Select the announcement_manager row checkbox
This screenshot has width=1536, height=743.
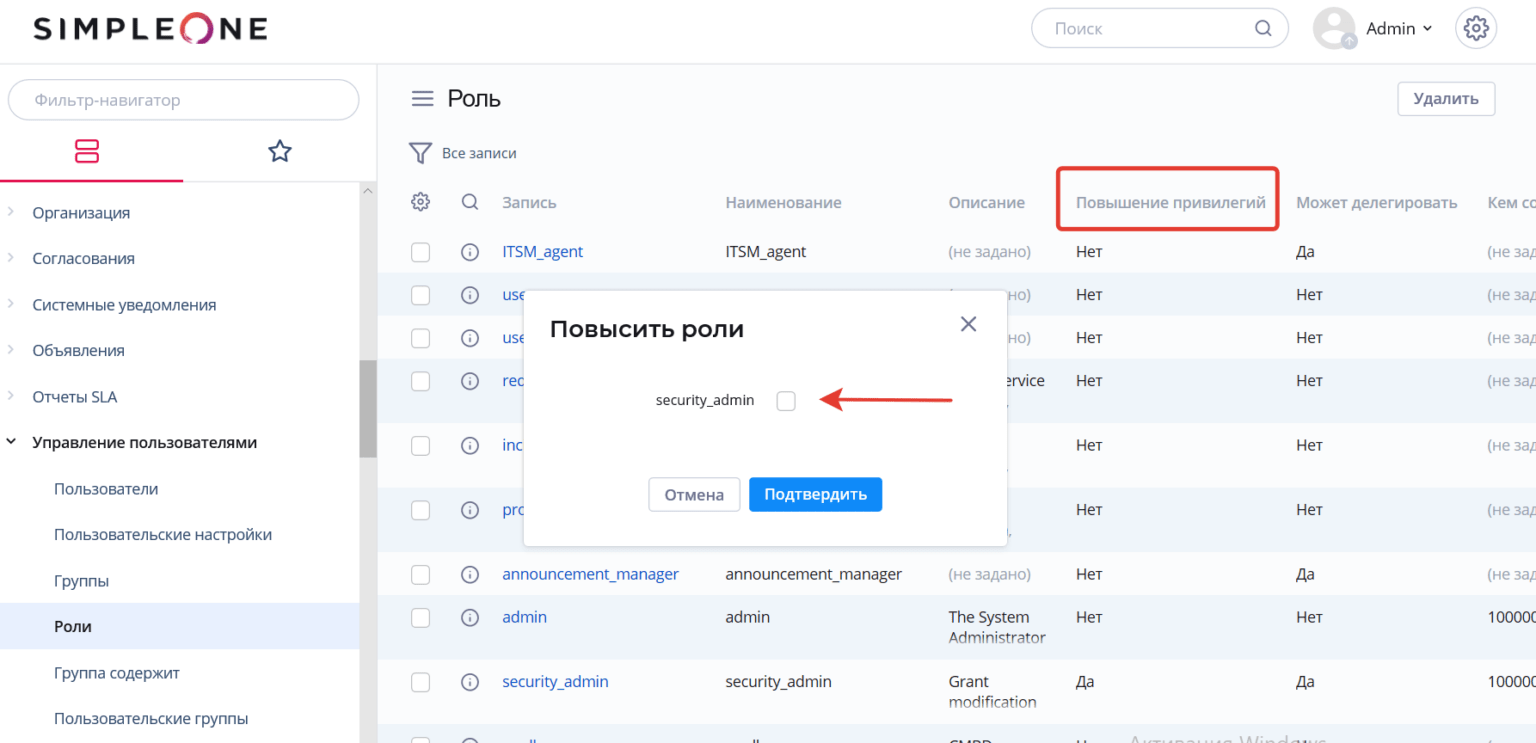[x=421, y=575]
